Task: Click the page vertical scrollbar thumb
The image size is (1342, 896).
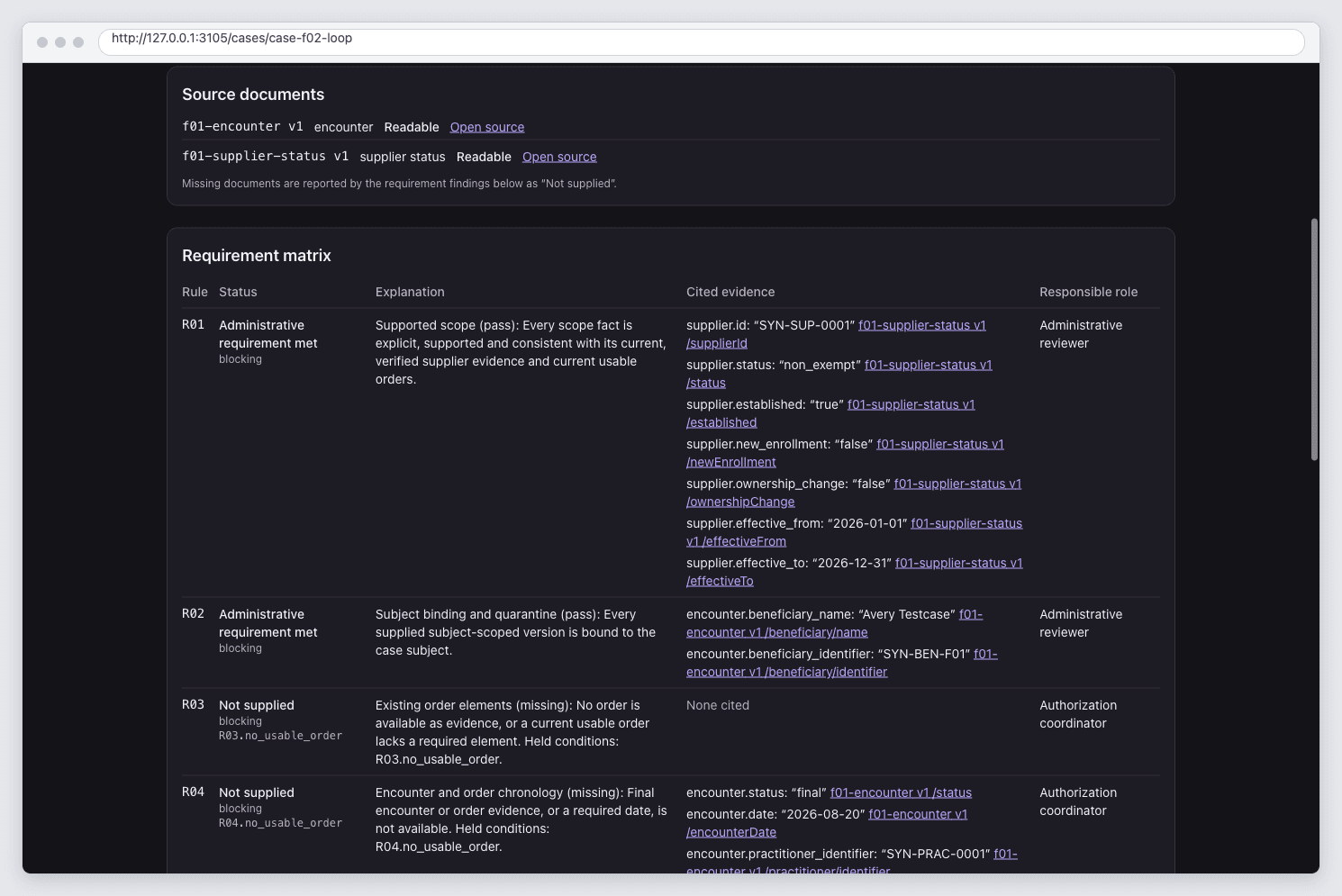Action: point(1314,339)
